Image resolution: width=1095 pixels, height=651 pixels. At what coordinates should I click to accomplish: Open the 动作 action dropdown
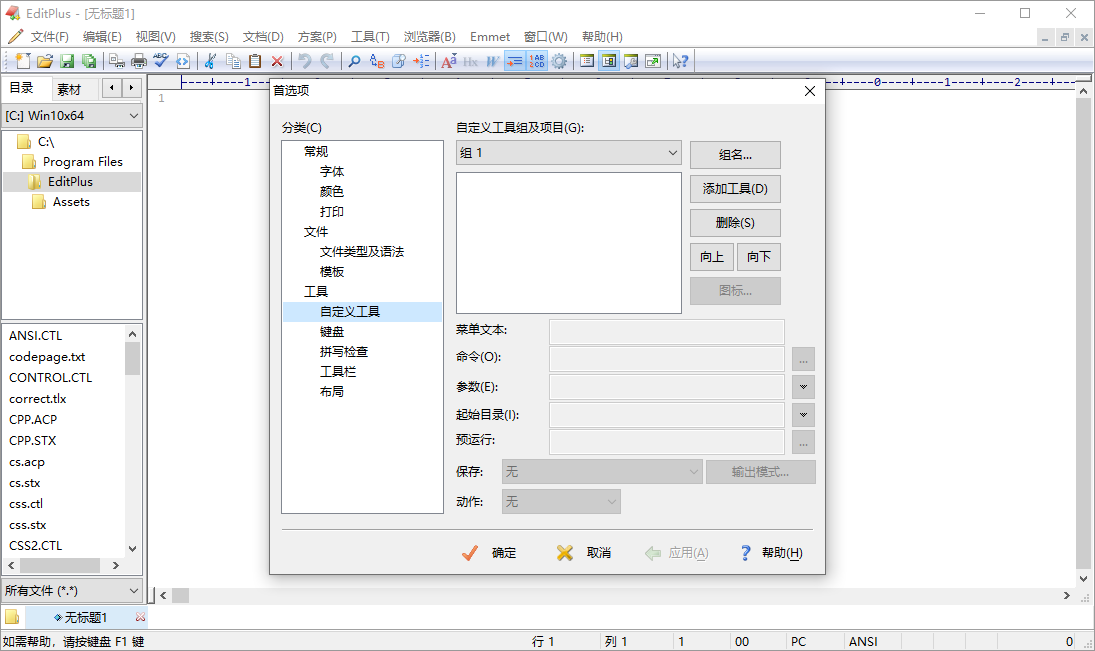pyautogui.click(x=560, y=501)
